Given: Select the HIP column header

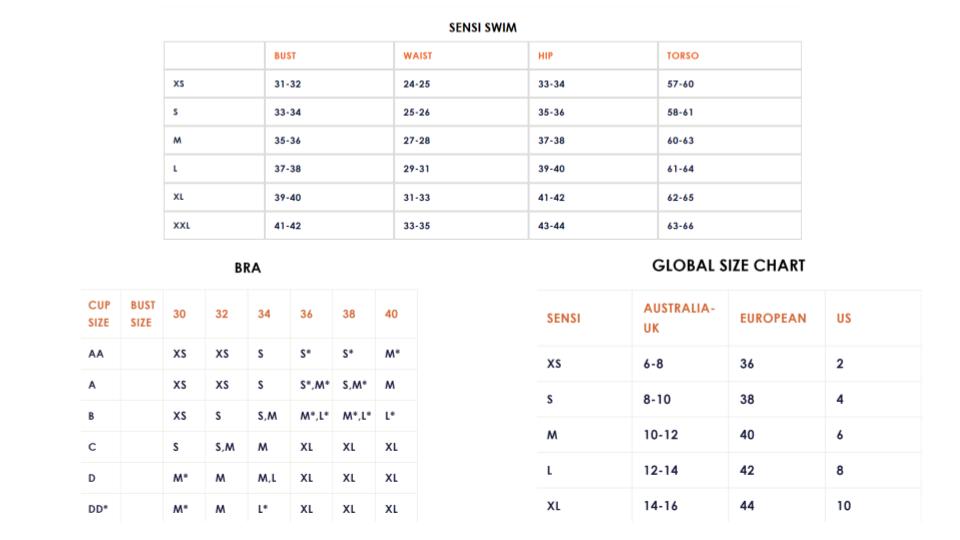Looking at the screenshot, I should pos(545,56).
